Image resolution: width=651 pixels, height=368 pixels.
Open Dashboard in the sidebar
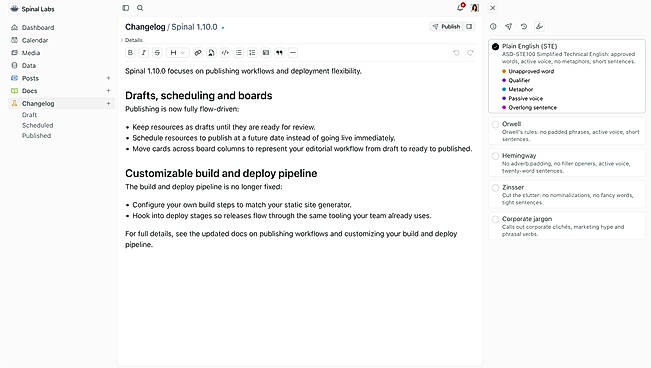pos(61,27)
